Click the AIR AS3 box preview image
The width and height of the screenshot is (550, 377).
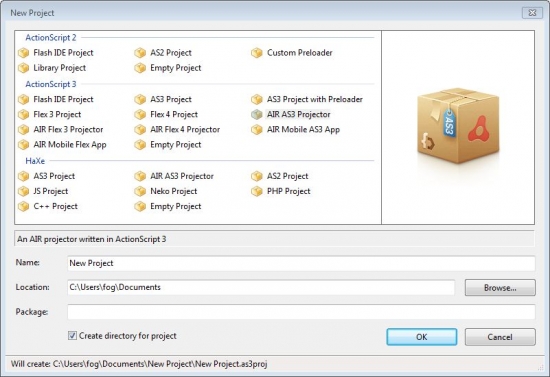(x=458, y=126)
